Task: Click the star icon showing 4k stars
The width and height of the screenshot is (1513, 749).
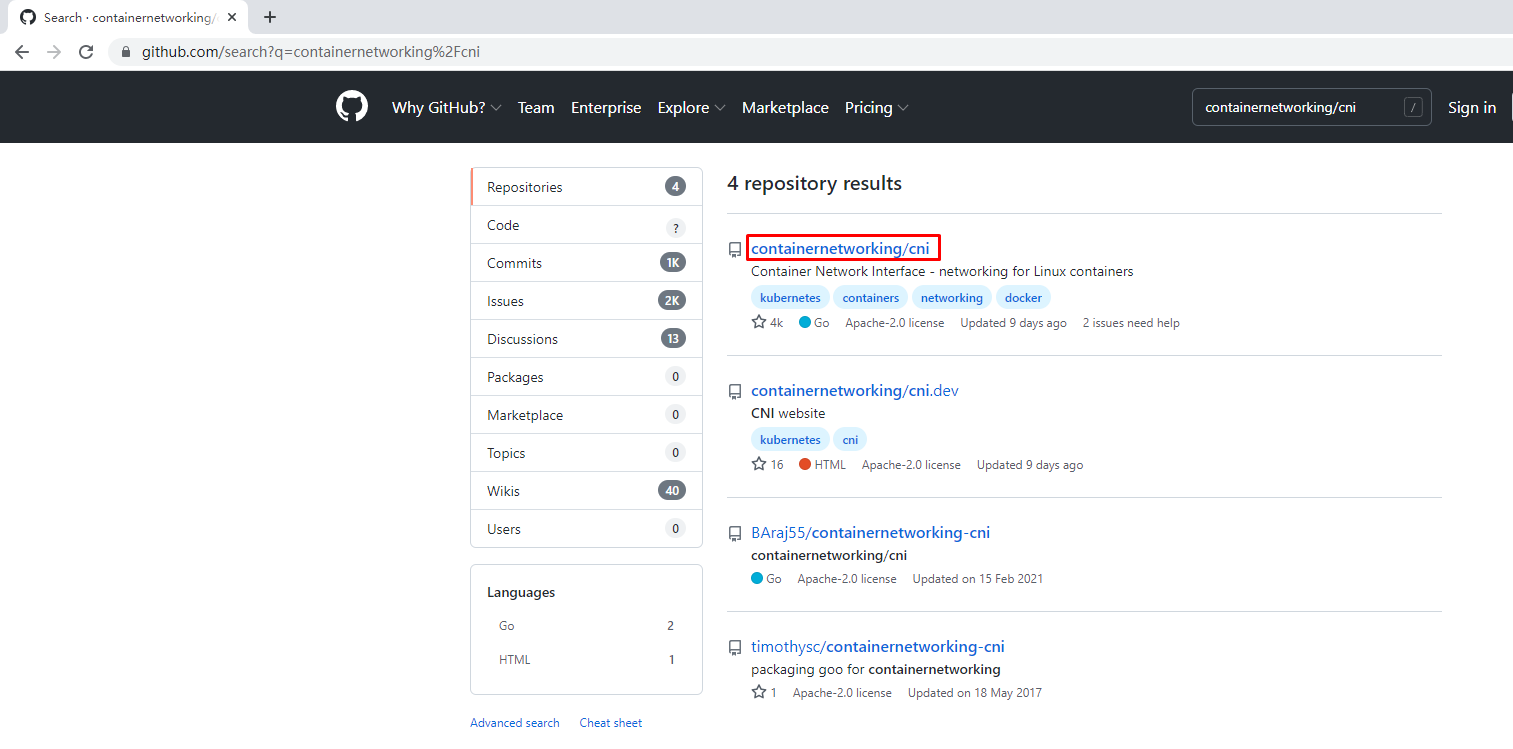Action: (x=759, y=323)
